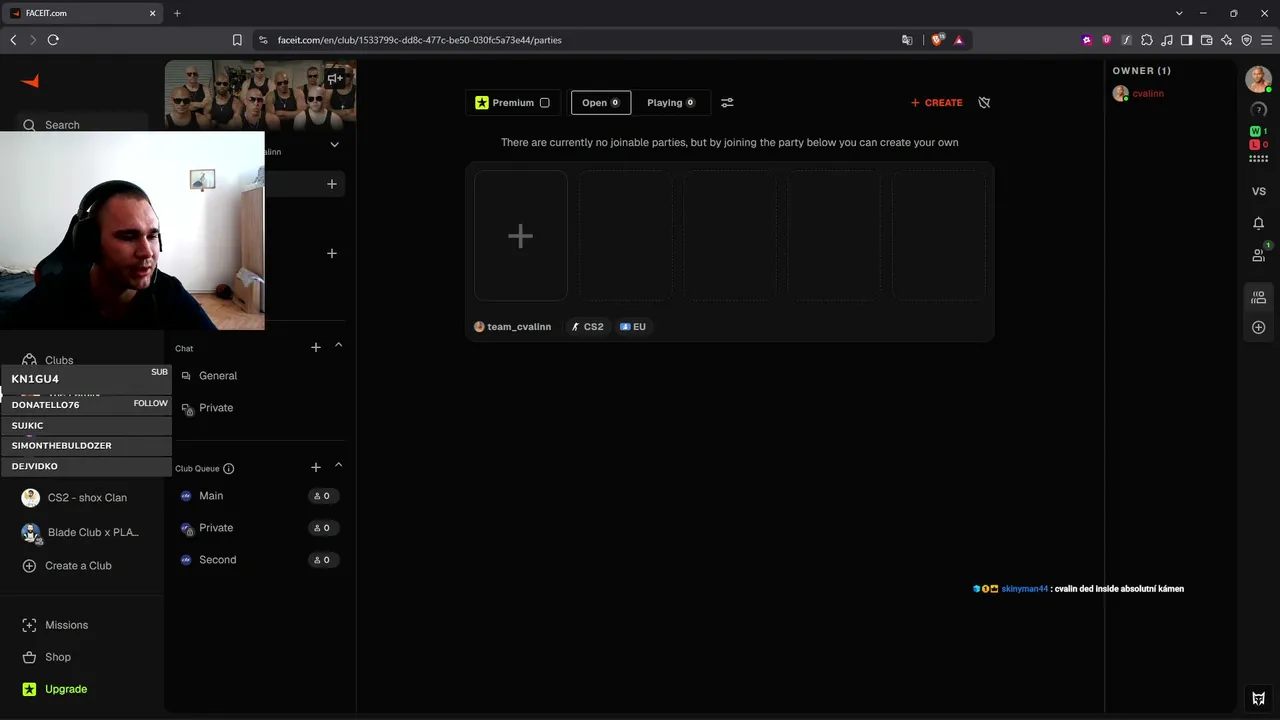The width and height of the screenshot is (1280, 720).
Task: Click the announcement megaphone icon on club banner
Action: click(335, 78)
